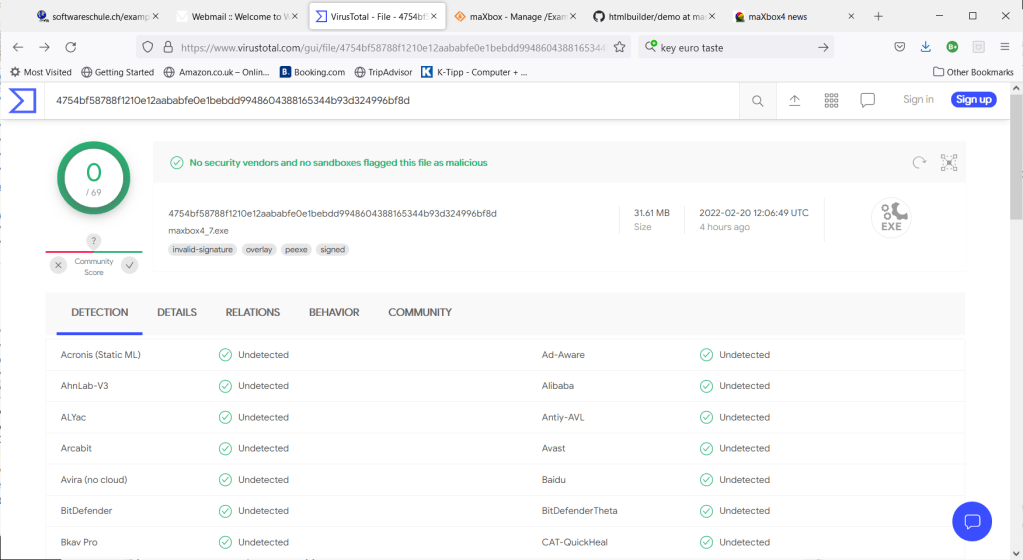This screenshot has width=1023, height=560.
Task: Click the hash search input field
Action: tap(390, 100)
